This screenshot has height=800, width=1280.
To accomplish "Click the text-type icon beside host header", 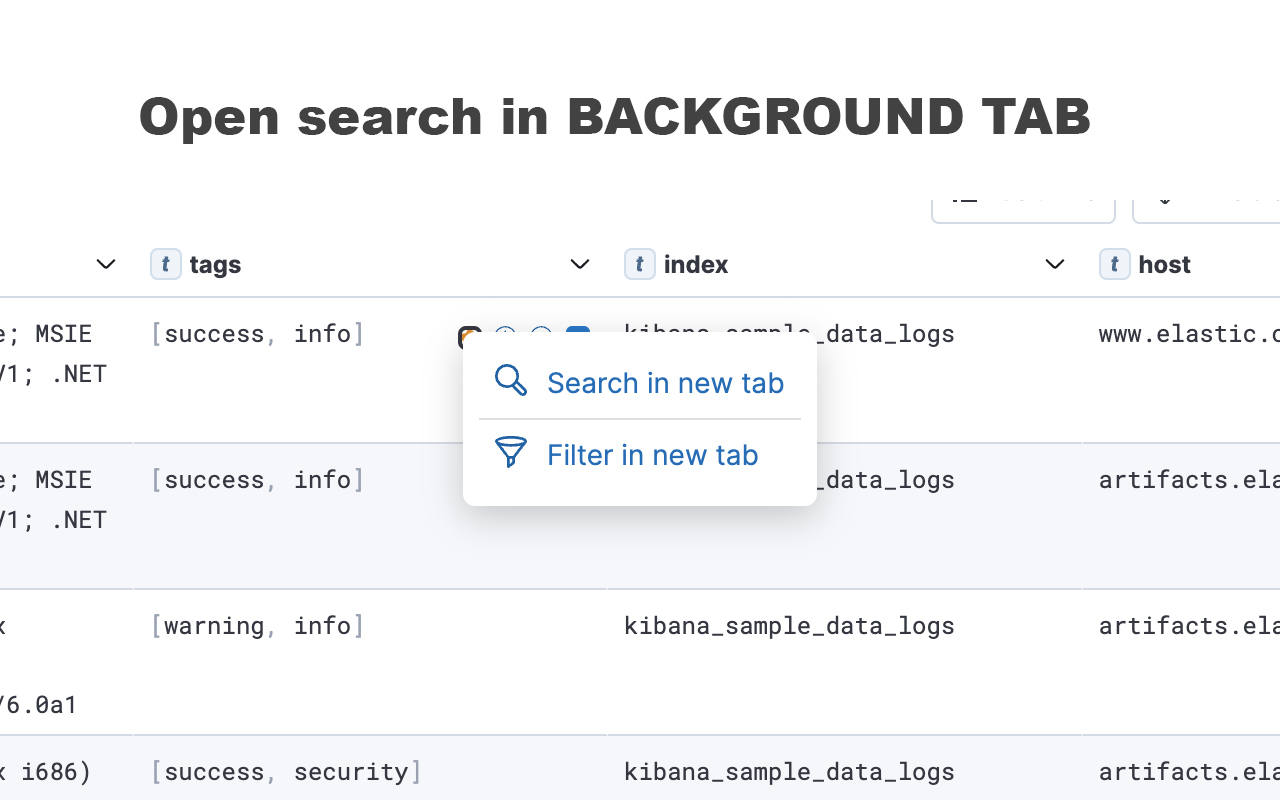I will (1114, 264).
